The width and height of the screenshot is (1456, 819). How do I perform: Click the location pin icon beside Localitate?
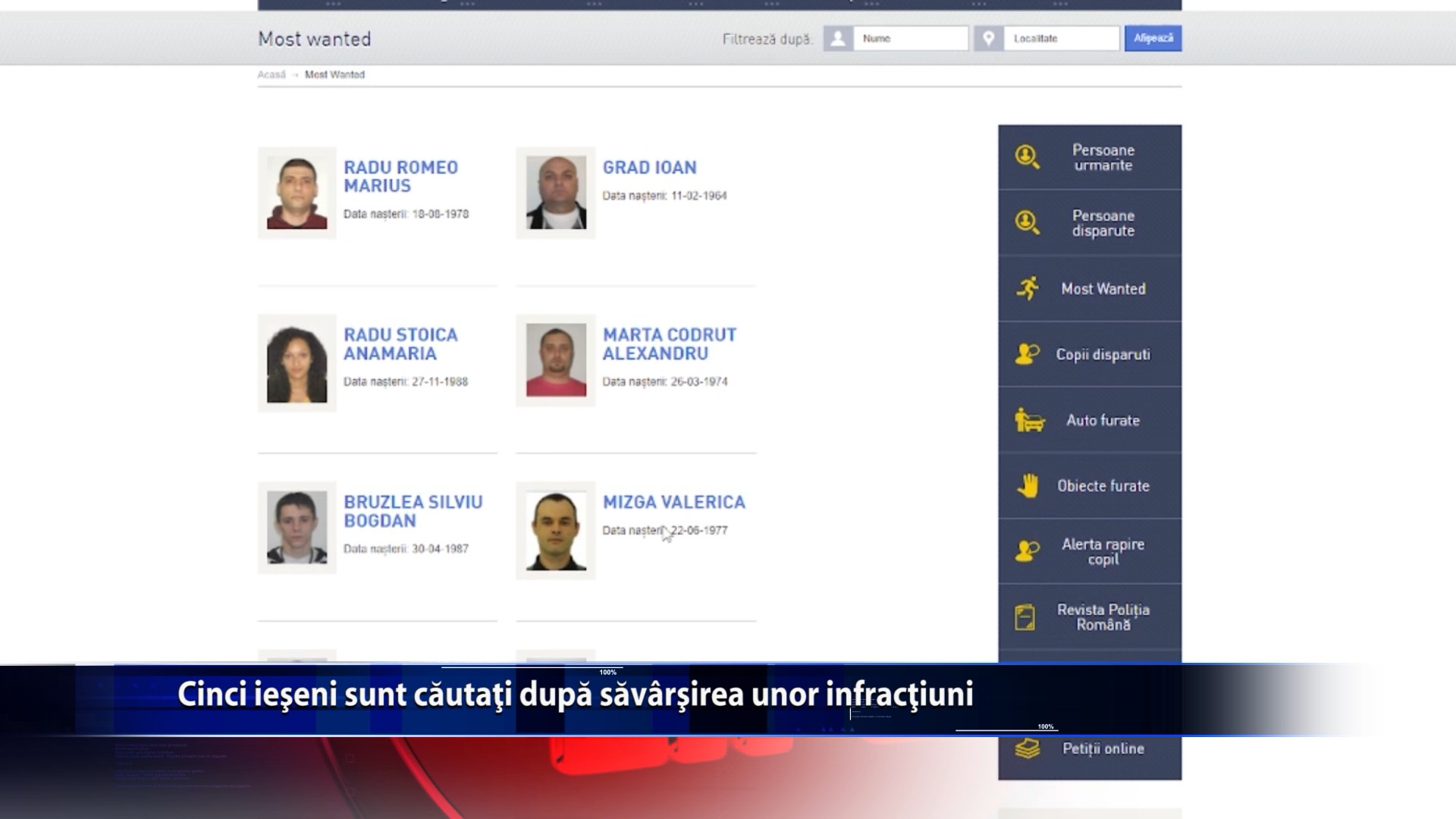point(988,39)
